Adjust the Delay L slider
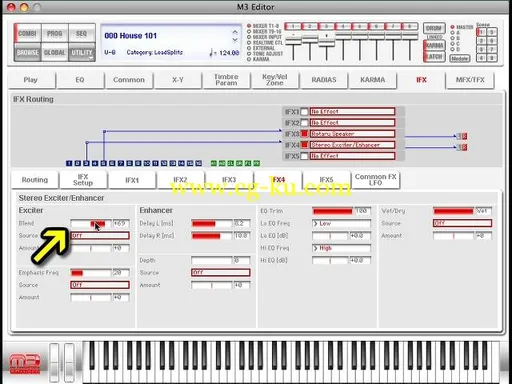 [211, 223]
